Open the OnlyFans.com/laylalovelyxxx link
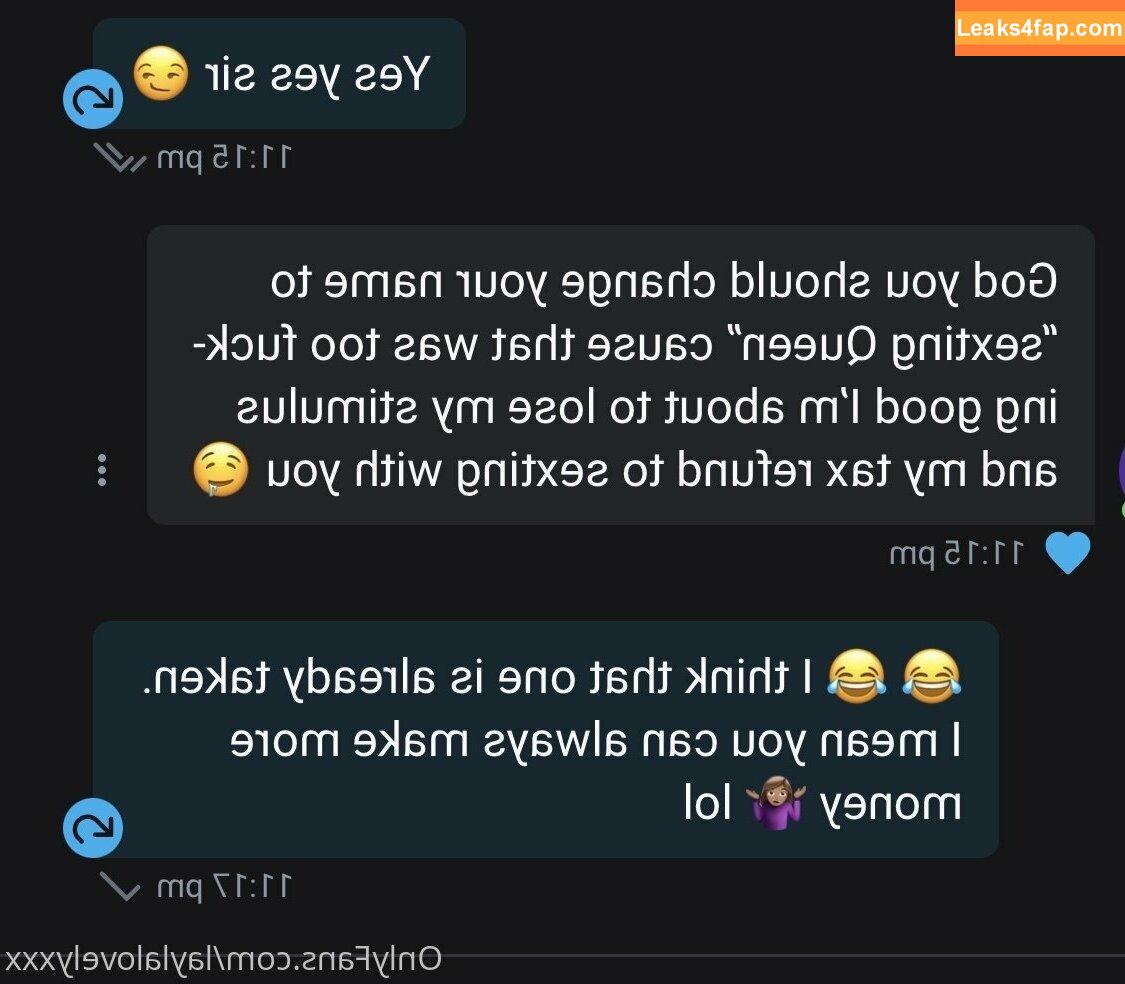1125x984 pixels. coord(222,960)
